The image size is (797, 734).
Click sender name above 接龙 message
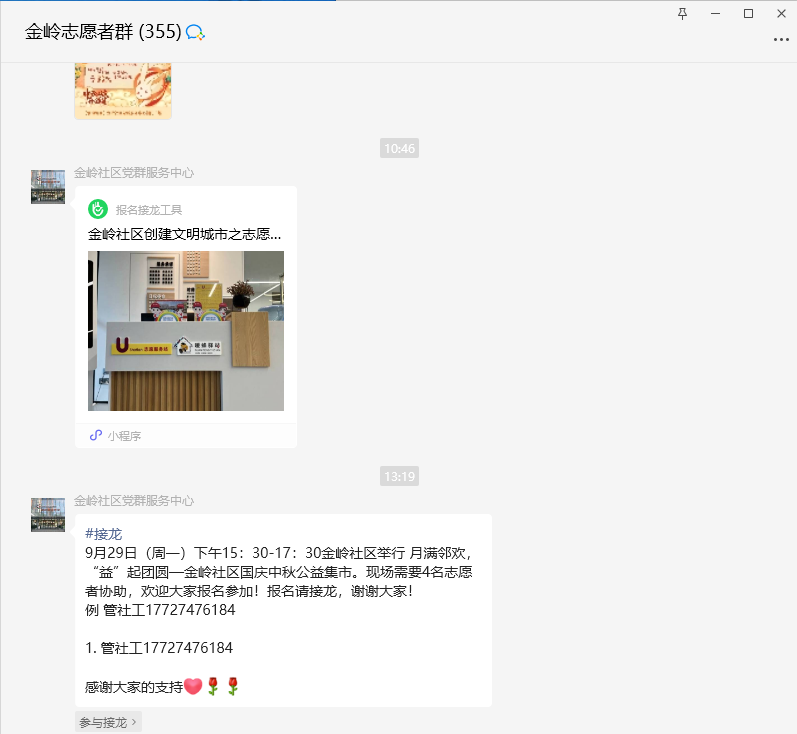click(134, 501)
